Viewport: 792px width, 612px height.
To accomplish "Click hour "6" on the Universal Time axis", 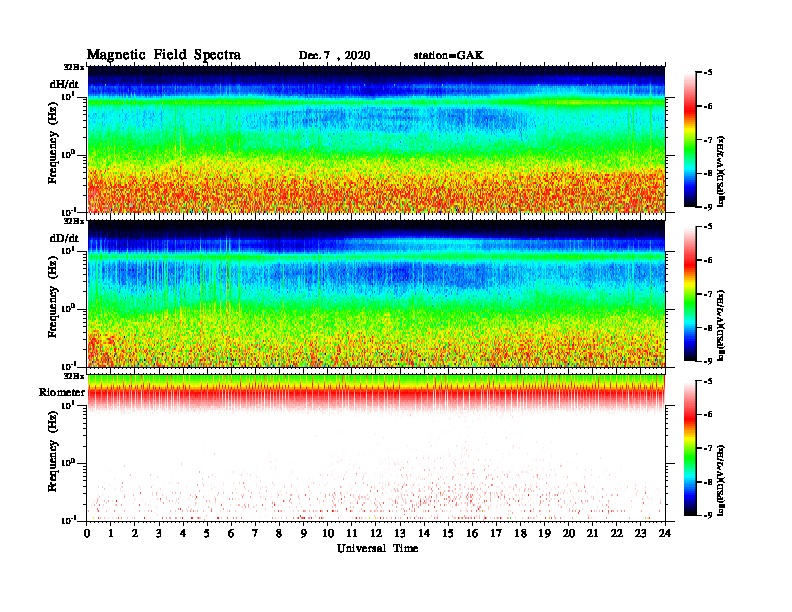I will pyautogui.click(x=231, y=533).
